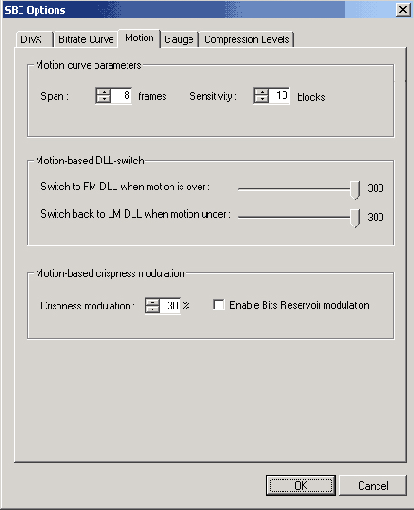Close the SBC Options dialog
The image size is (414, 510).
pos(403,10)
